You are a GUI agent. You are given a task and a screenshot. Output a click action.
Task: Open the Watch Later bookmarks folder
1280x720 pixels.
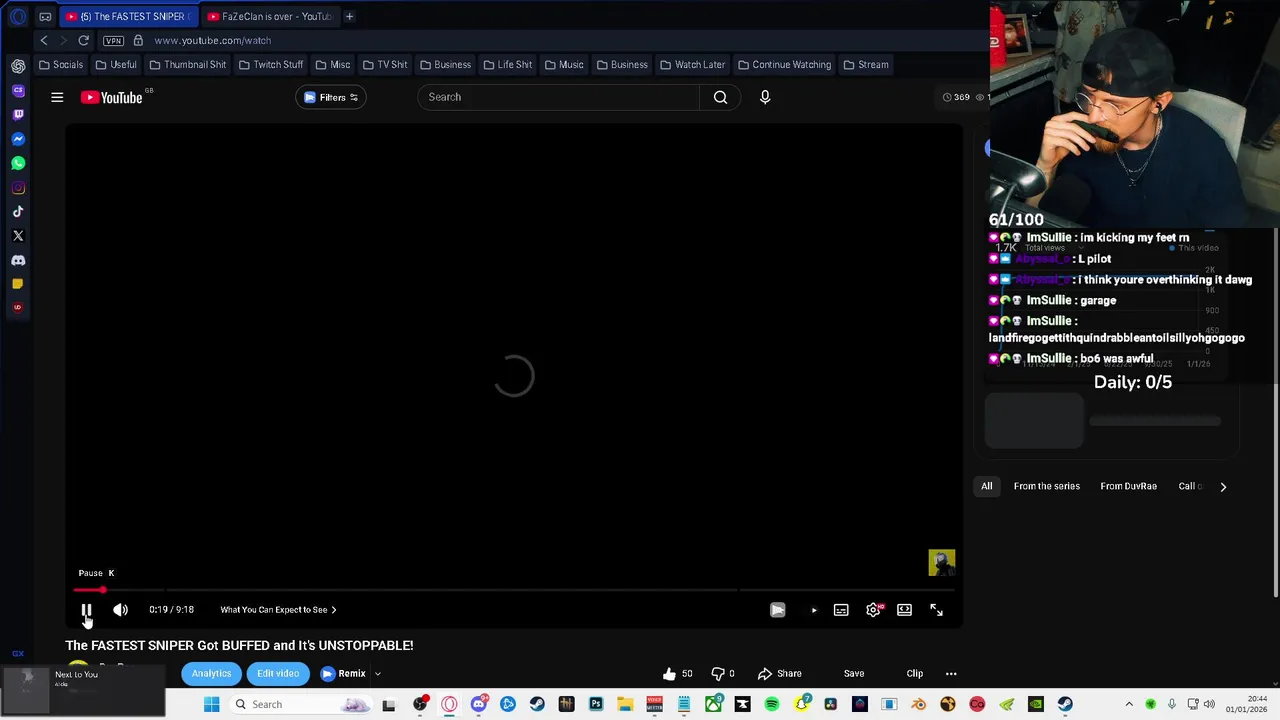692,65
